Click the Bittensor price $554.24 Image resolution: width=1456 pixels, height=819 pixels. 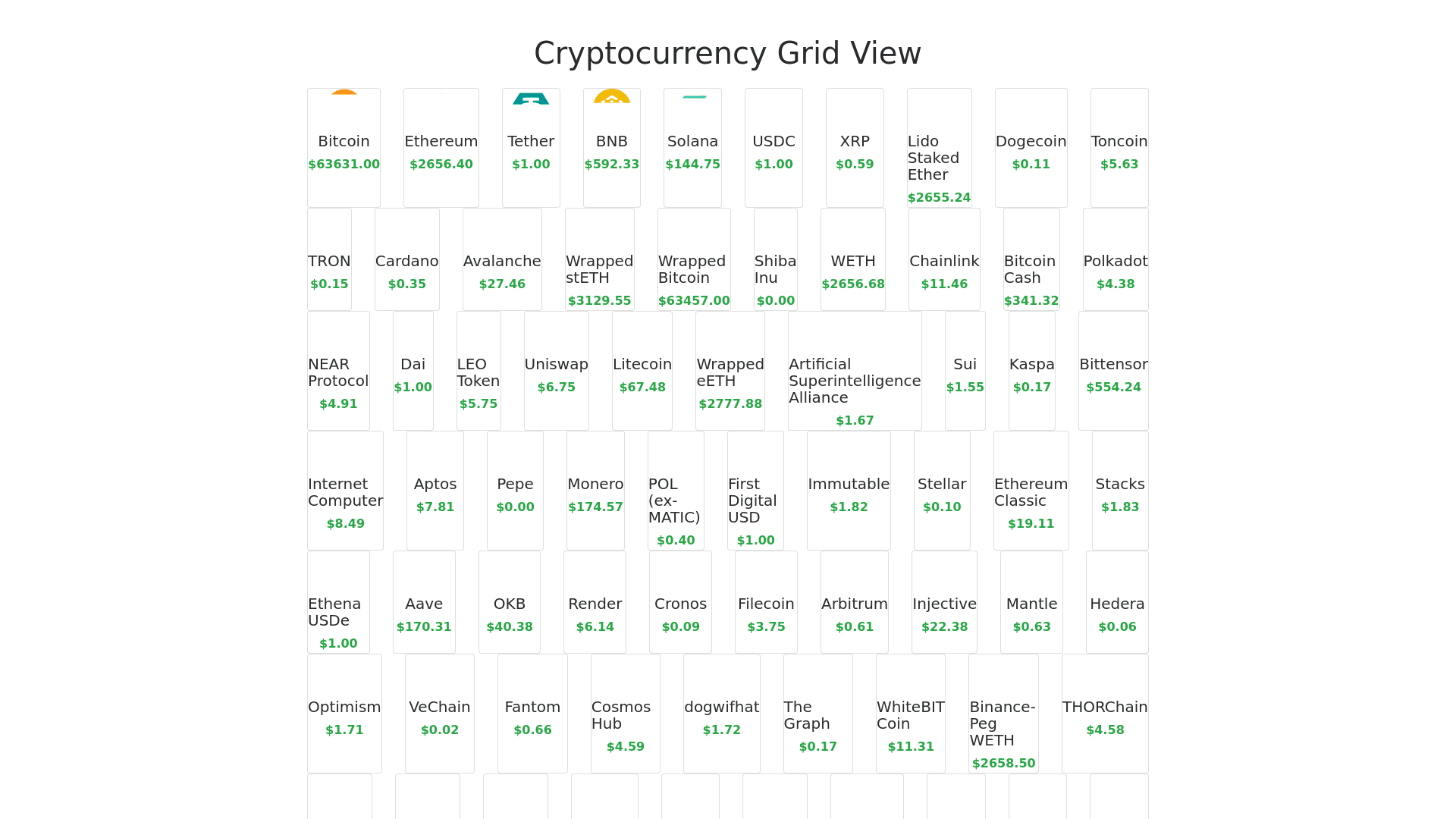click(1113, 388)
